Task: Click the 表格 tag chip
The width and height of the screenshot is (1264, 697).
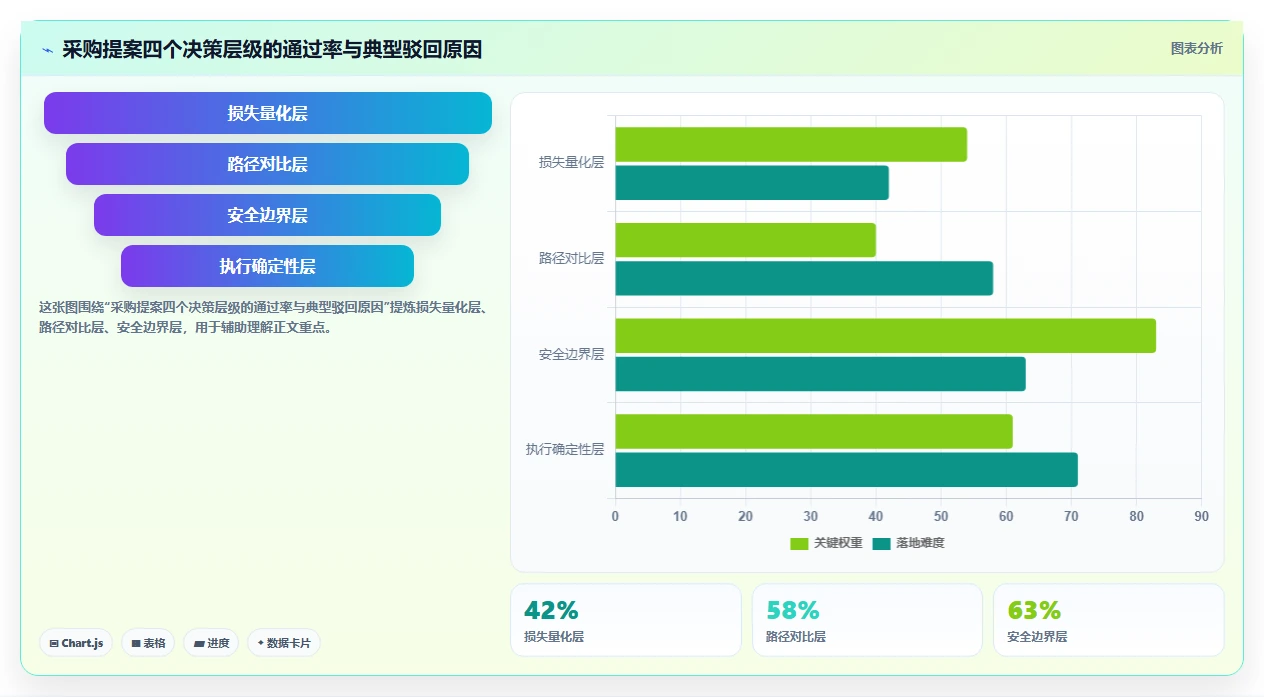Action: coord(149,643)
